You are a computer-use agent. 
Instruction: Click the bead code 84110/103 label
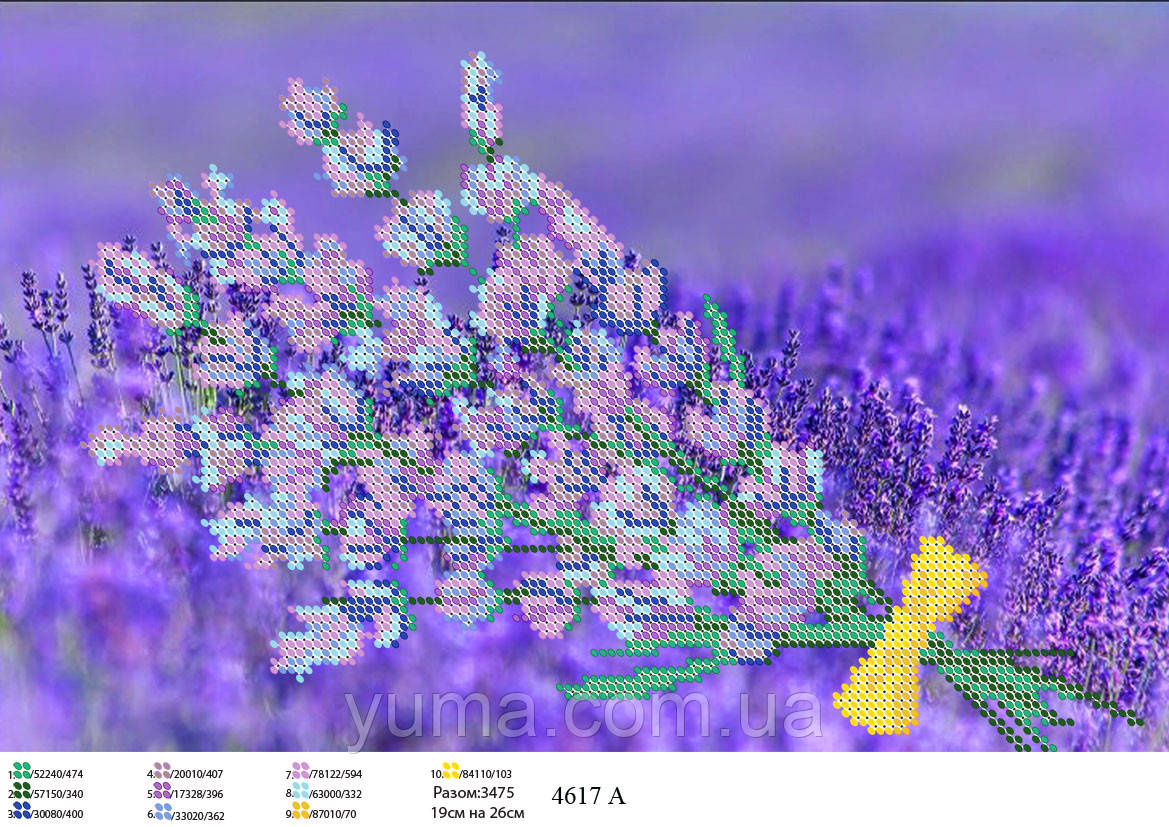[486, 774]
